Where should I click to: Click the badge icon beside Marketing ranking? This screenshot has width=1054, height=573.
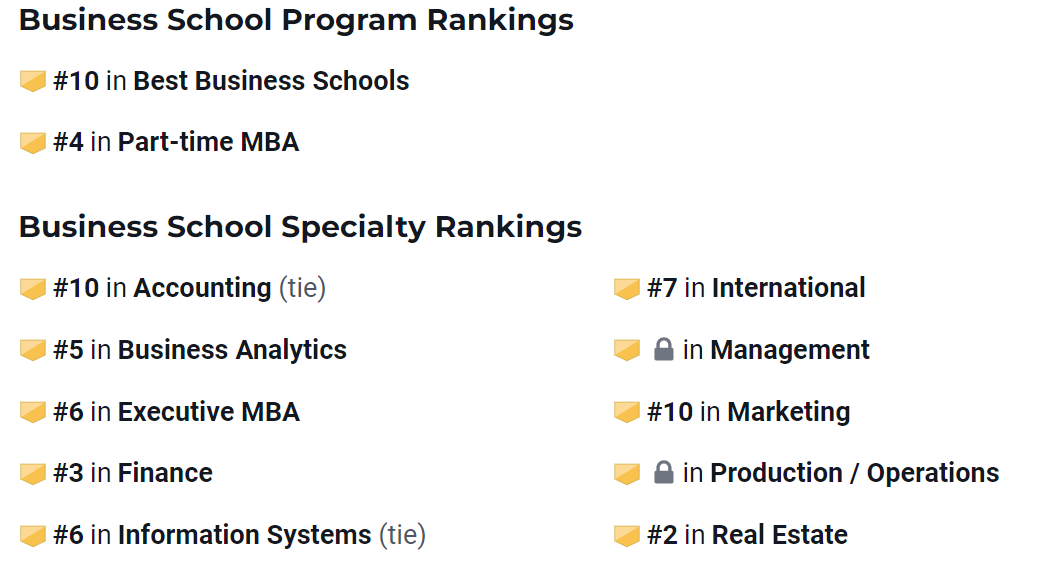point(626,412)
